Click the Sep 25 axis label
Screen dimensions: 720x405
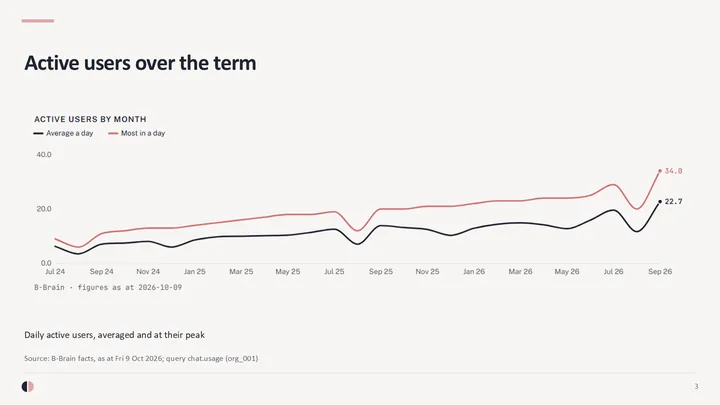[381, 271]
